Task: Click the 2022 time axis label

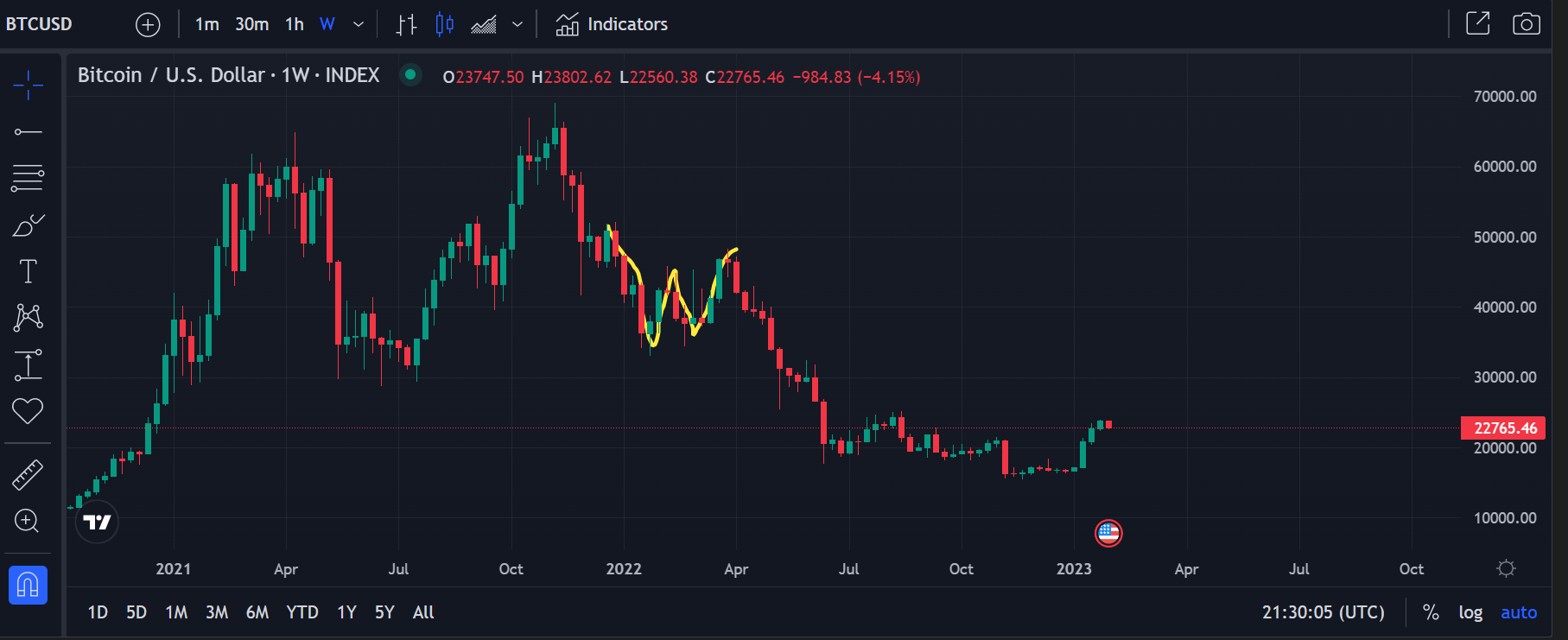Action: coord(624,568)
